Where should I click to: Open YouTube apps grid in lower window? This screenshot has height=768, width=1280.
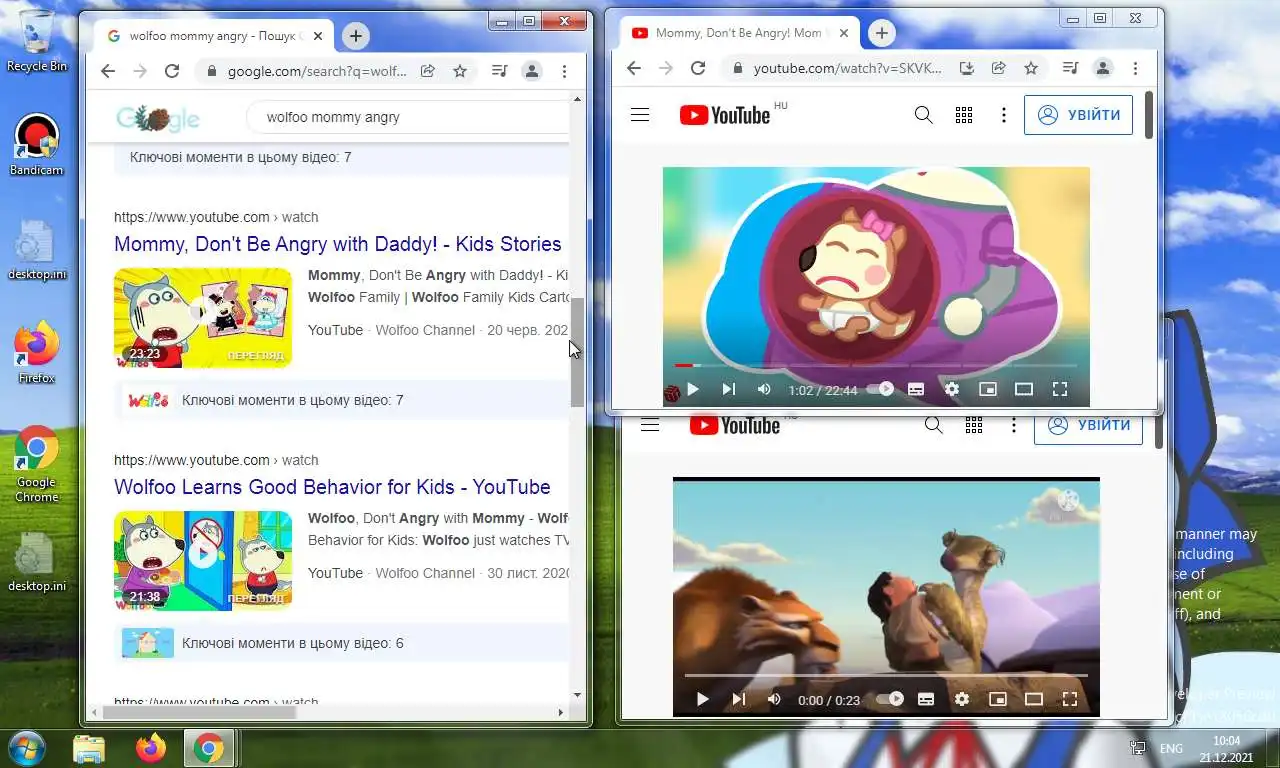click(974, 425)
